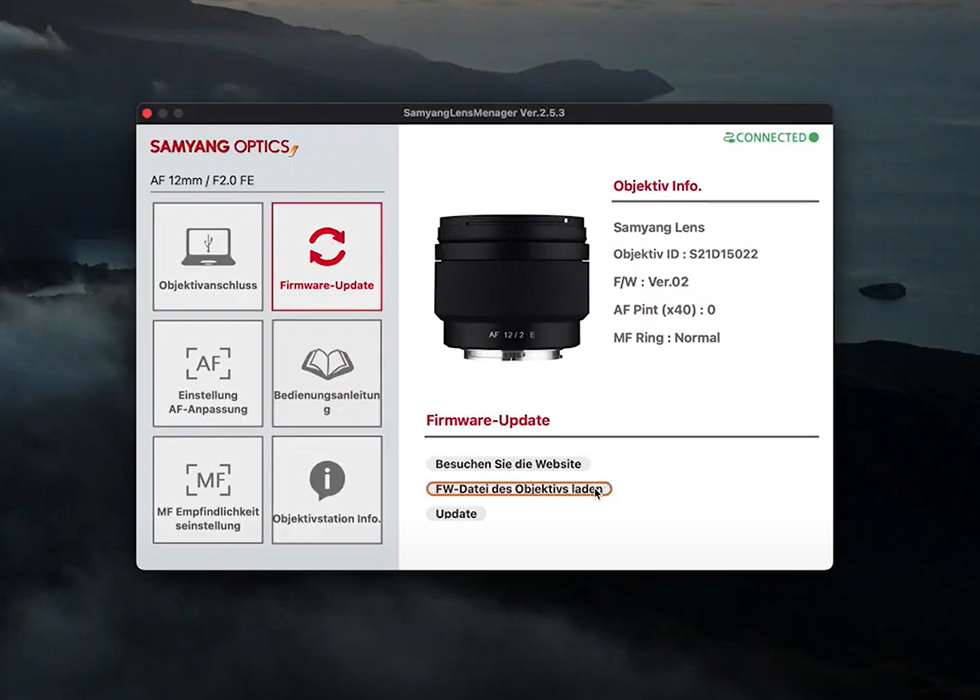Click the Samyang Optics logo
Image resolution: width=980 pixels, height=700 pixels.
[224, 147]
